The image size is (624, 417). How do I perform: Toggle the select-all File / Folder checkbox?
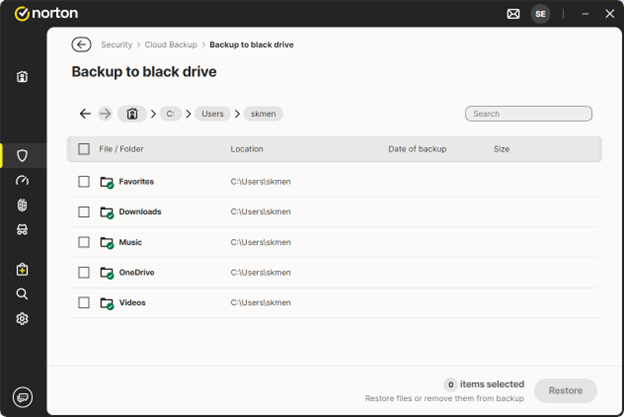point(84,149)
